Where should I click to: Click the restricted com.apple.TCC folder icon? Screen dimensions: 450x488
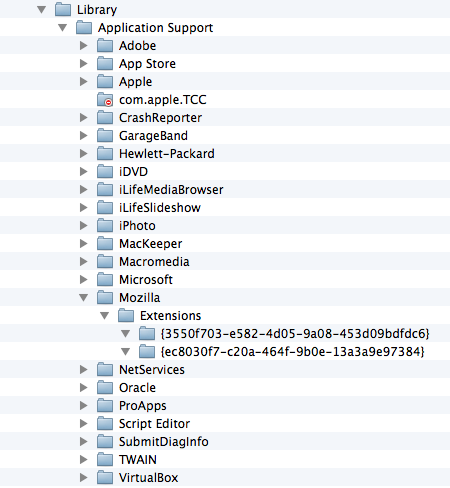(x=105, y=99)
